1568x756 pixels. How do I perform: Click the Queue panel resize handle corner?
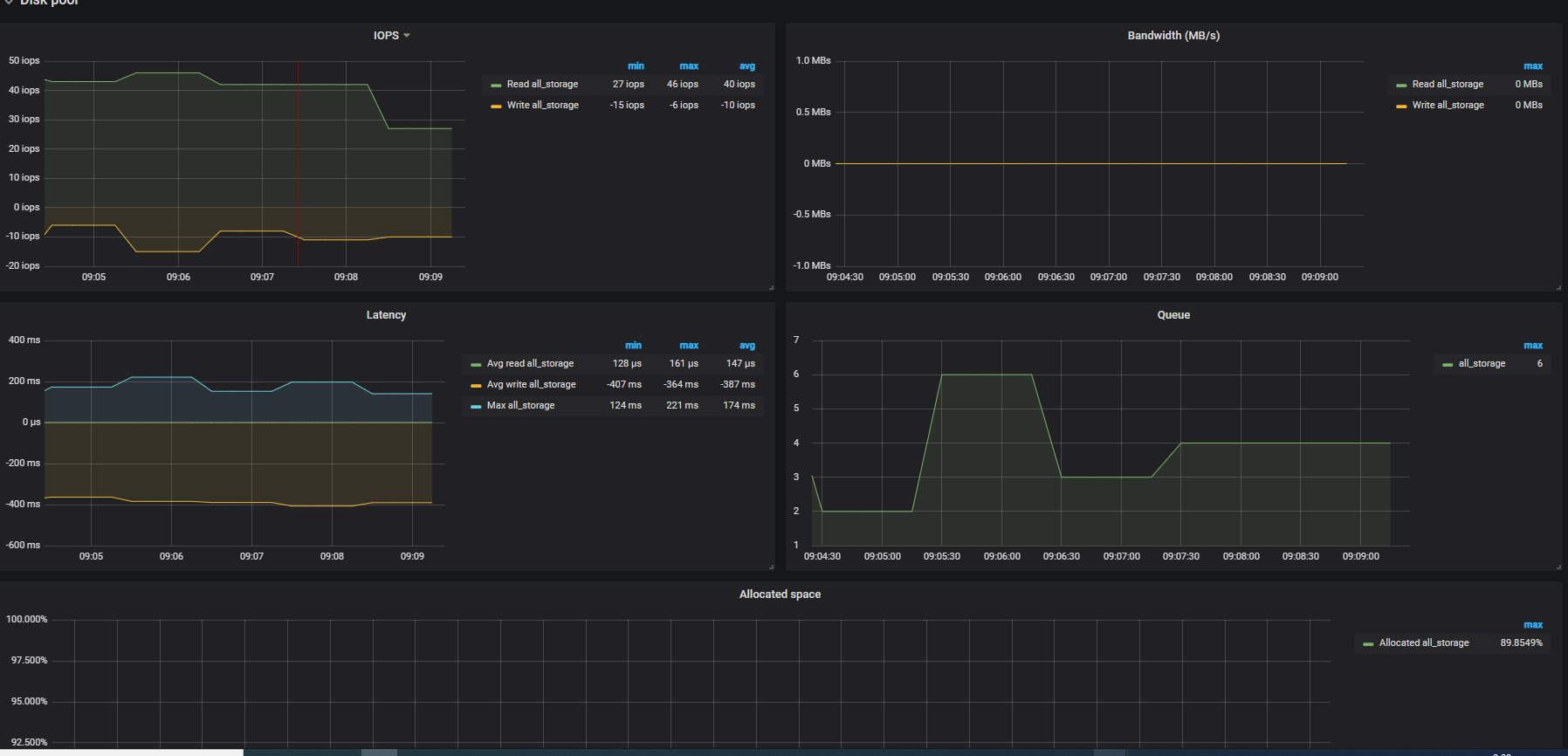(x=1558, y=567)
